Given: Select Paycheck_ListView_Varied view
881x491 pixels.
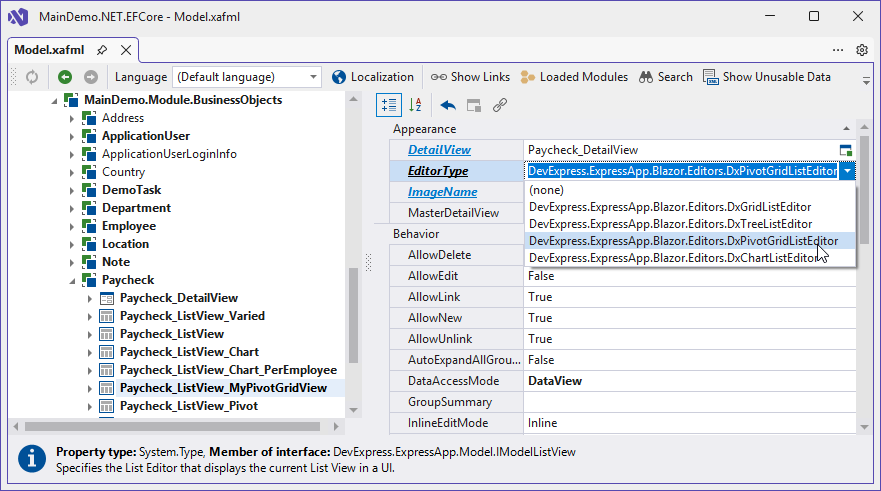Looking at the screenshot, I should [192, 316].
